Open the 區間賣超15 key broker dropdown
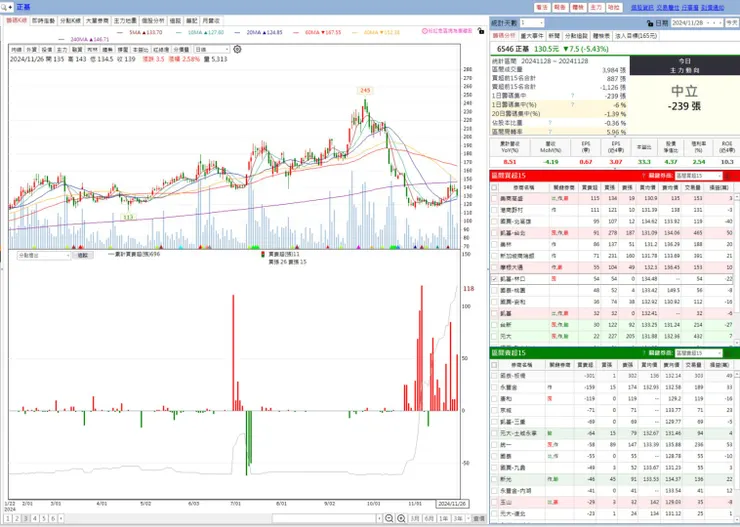 click(698, 353)
